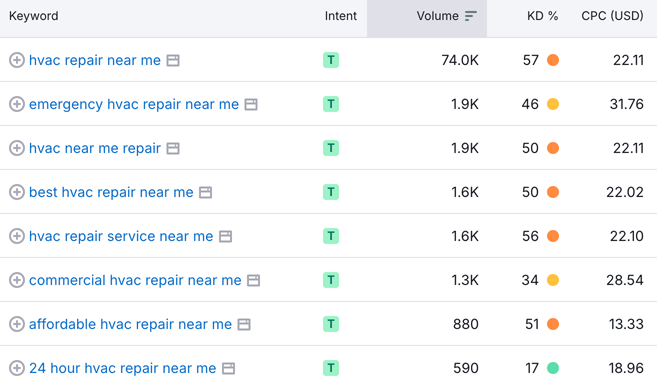The image size is (657, 387).
Task: Open SERP view icon for 'hvac near me repair'
Action: coord(173,149)
